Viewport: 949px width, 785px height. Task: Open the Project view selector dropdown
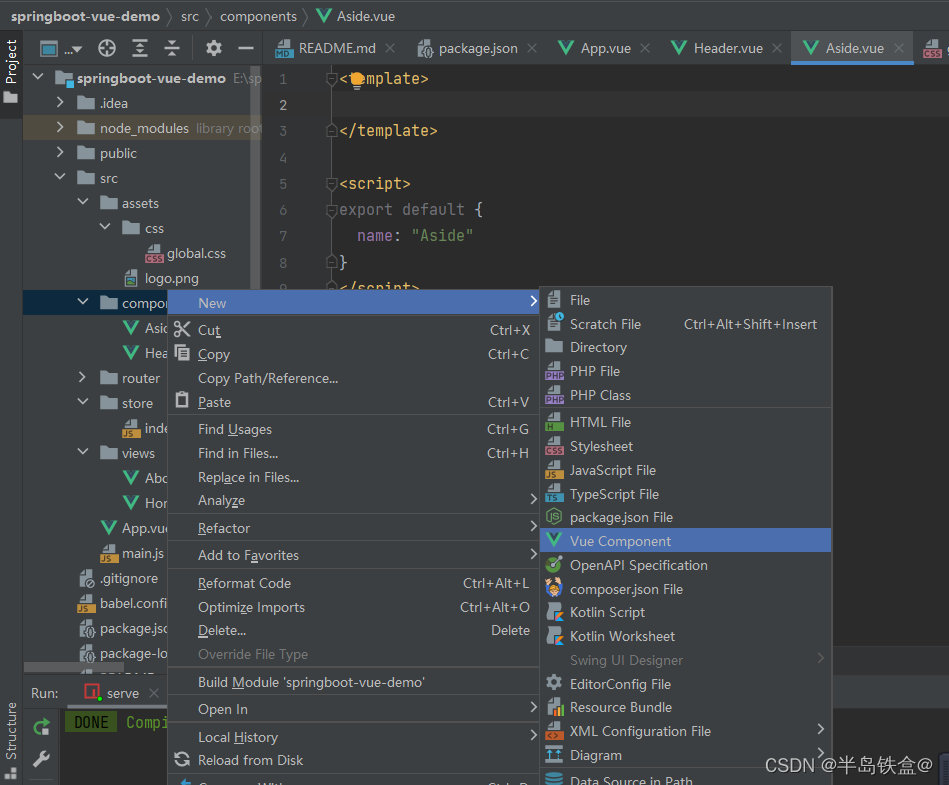coord(60,48)
